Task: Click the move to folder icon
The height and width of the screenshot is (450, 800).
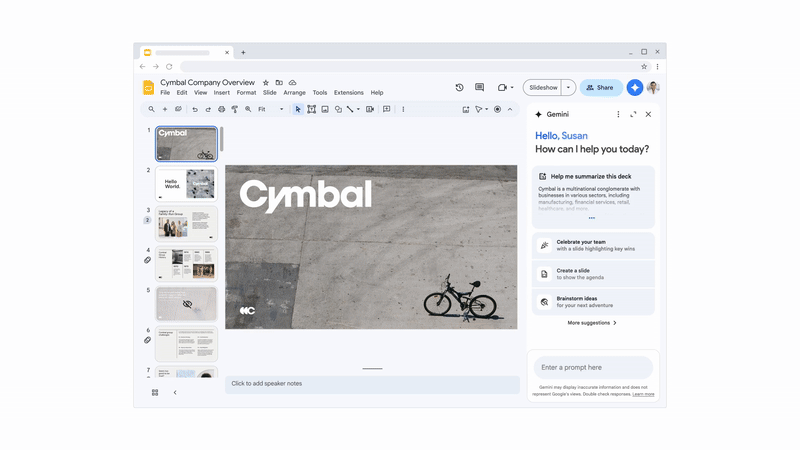Action: (x=279, y=83)
